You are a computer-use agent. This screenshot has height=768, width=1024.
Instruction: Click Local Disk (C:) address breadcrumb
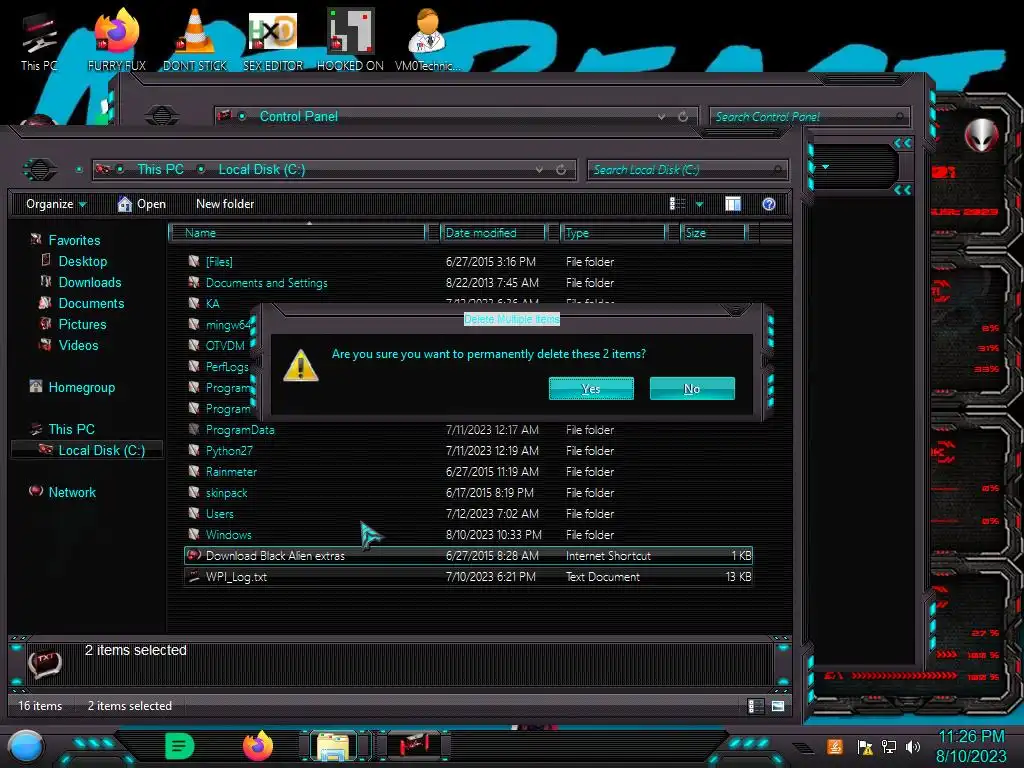click(261, 169)
